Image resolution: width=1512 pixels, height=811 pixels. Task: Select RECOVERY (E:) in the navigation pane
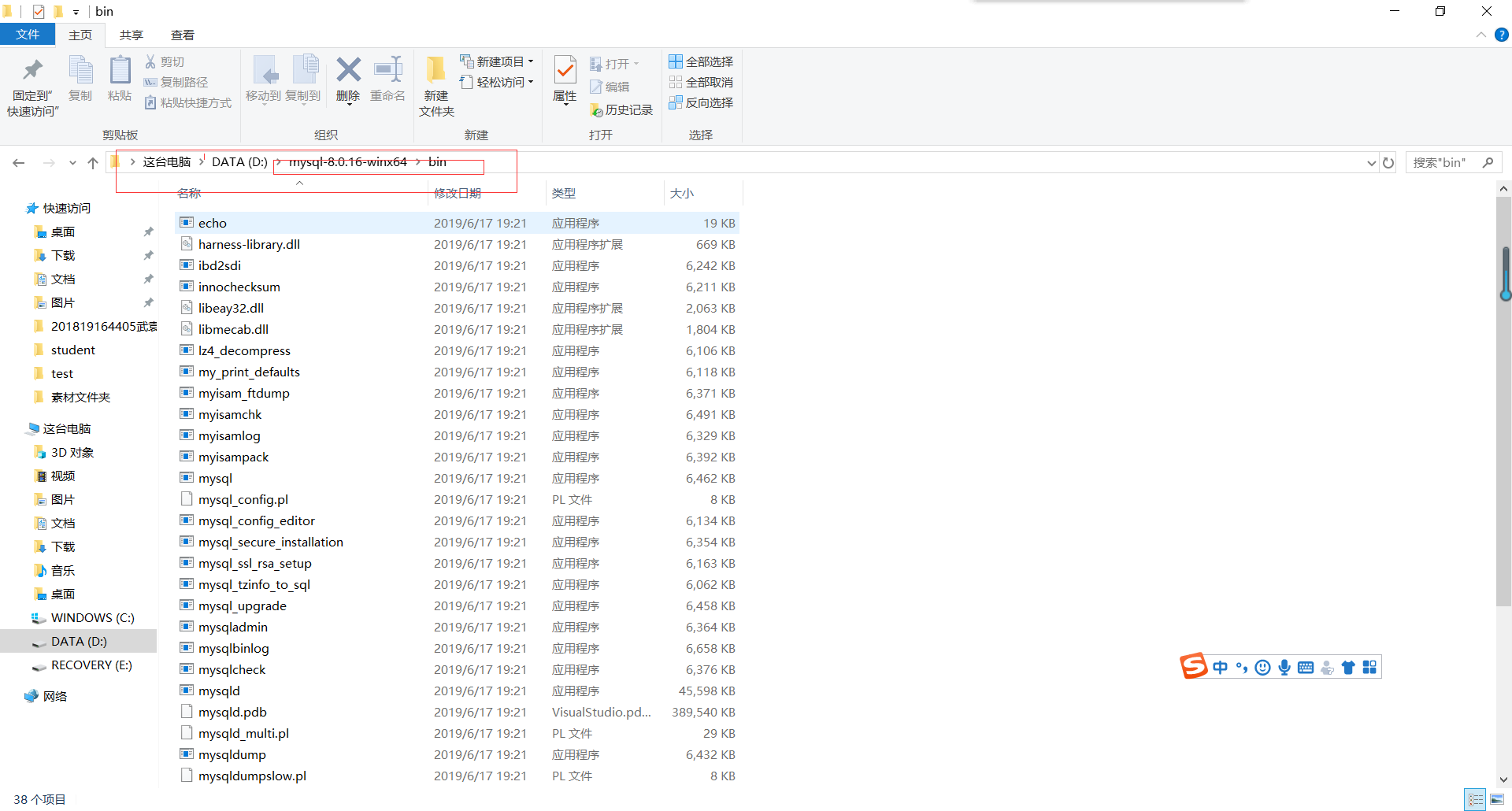tap(91, 665)
